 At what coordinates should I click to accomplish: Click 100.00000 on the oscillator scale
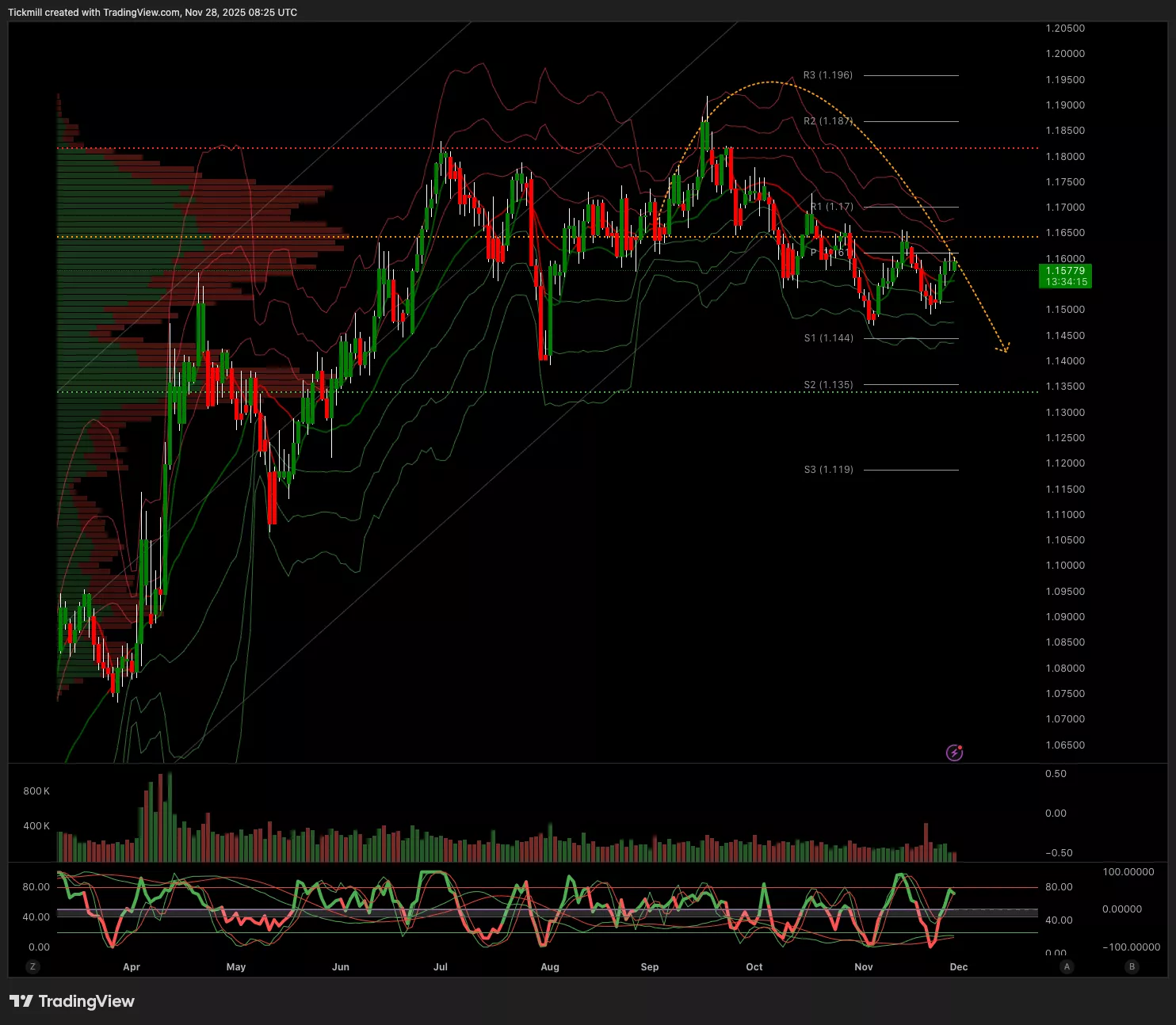(x=1128, y=872)
